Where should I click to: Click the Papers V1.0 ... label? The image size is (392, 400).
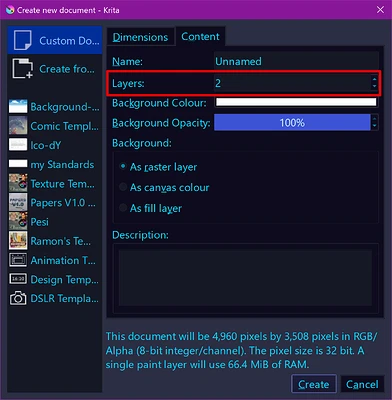[x=63, y=203]
